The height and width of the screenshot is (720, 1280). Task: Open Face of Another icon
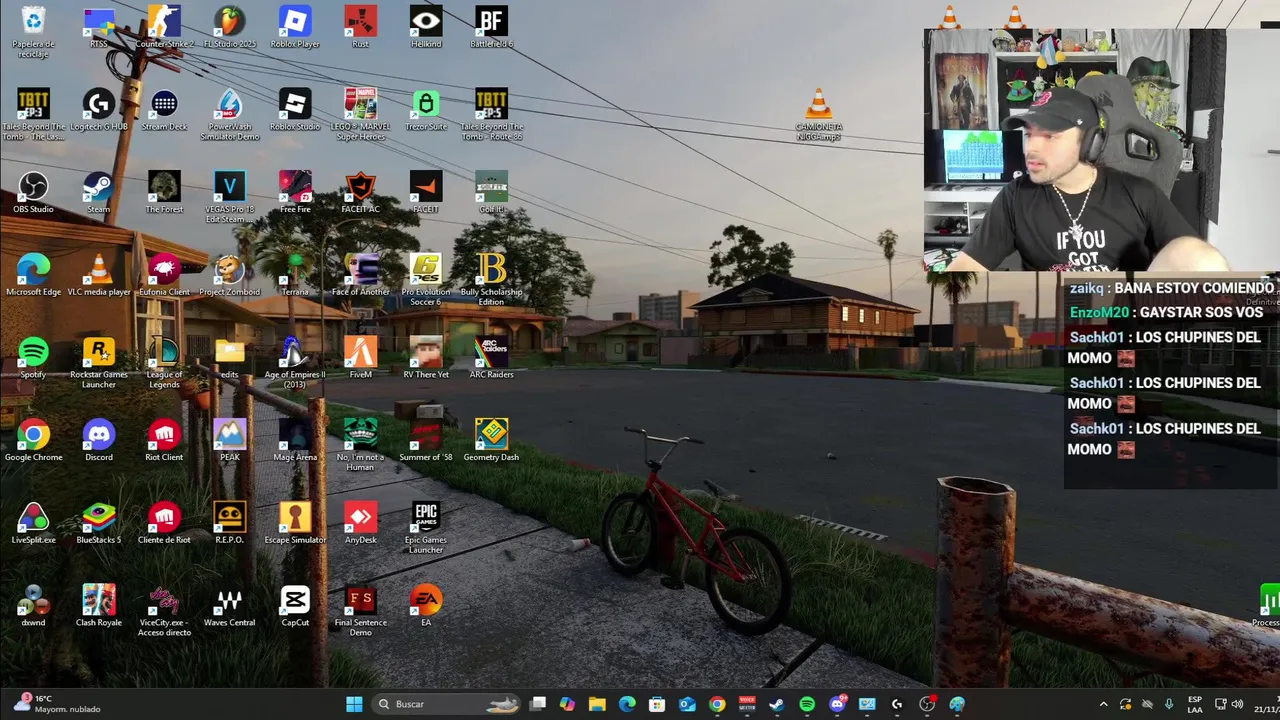pyautogui.click(x=360, y=276)
